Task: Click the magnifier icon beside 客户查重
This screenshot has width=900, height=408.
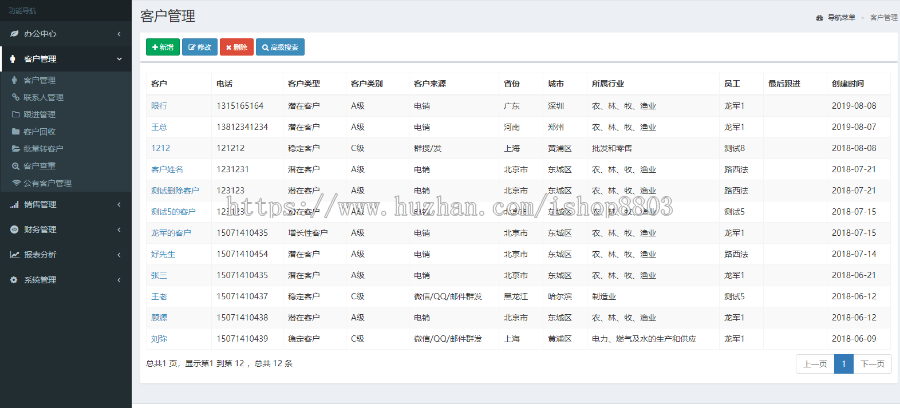Action: click(15, 166)
